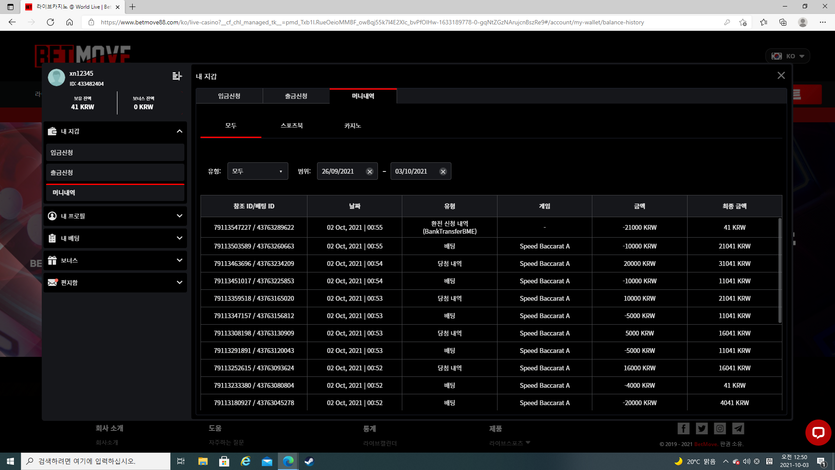This screenshot has height=470, width=835.
Task: Open the KO language dropdown
Action: click(x=788, y=56)
